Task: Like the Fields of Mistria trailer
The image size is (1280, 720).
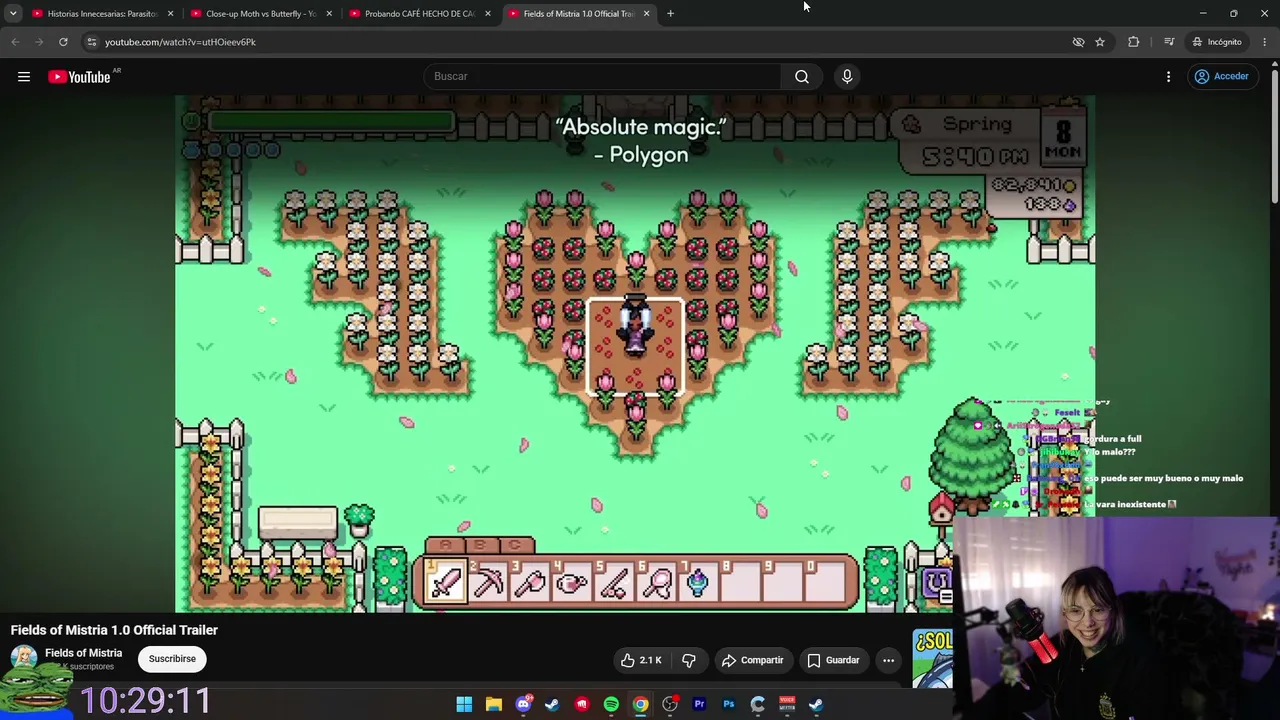Action: coord(641,660)
